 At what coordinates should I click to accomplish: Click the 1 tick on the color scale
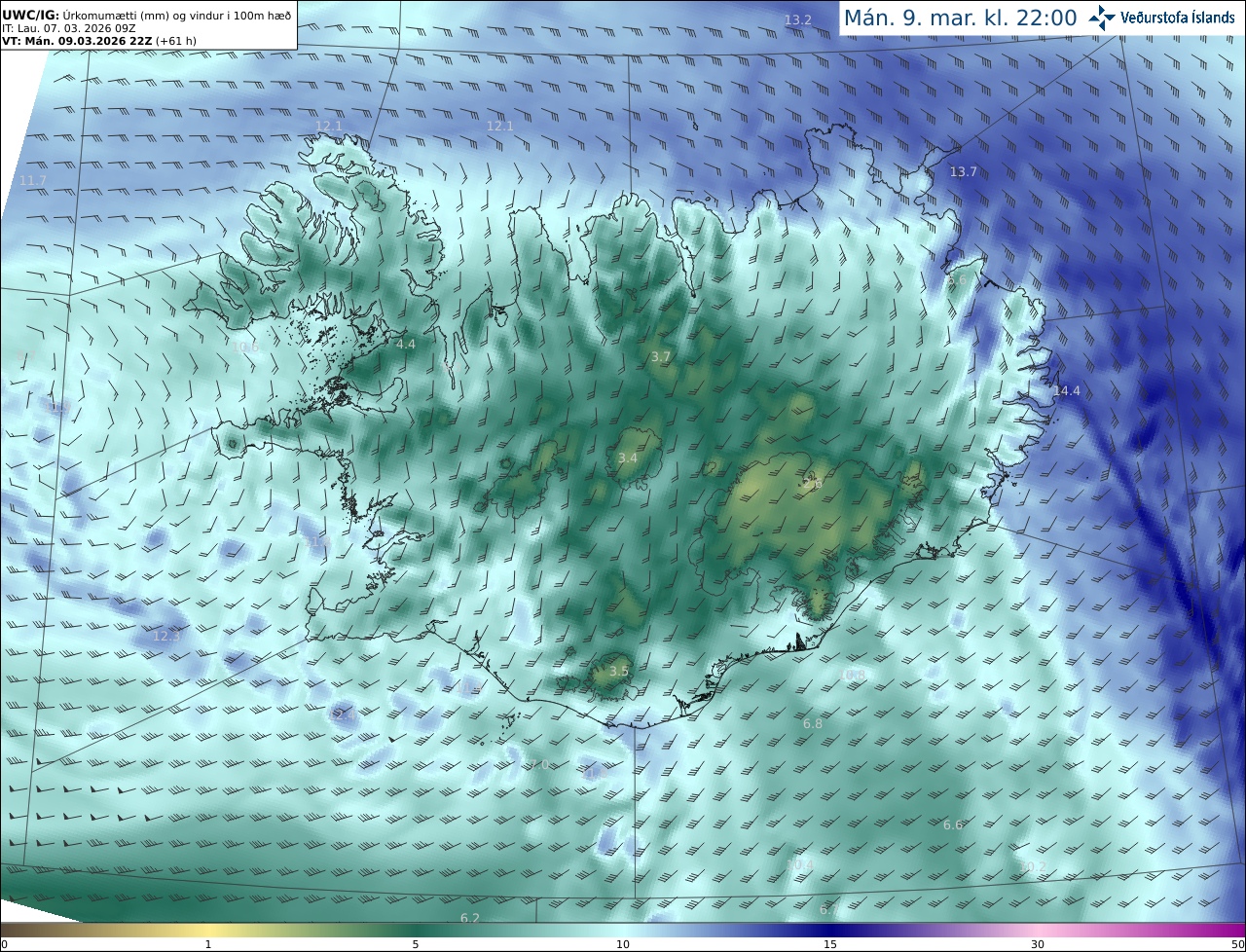208,944
